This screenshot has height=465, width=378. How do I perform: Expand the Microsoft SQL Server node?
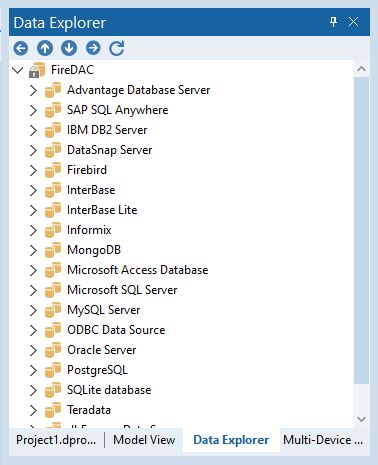(33, 290)
